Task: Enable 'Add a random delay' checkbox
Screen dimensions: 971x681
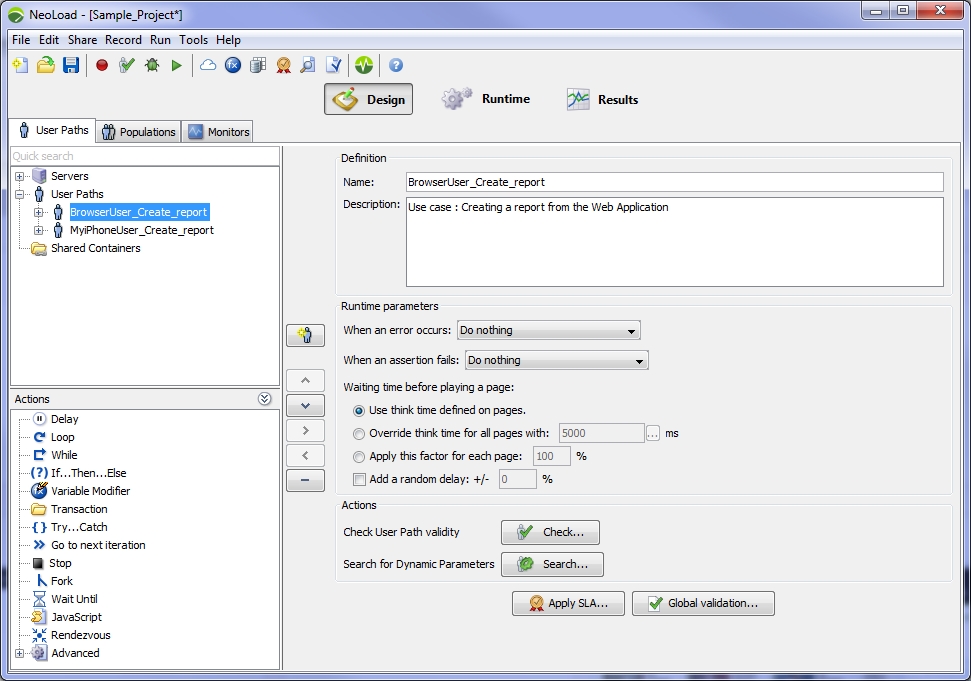Action: click(x=360, y=479)
